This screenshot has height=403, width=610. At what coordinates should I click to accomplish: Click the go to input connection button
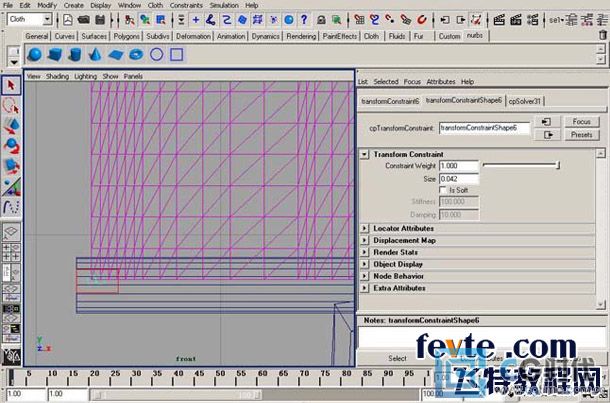click(547, 122)
